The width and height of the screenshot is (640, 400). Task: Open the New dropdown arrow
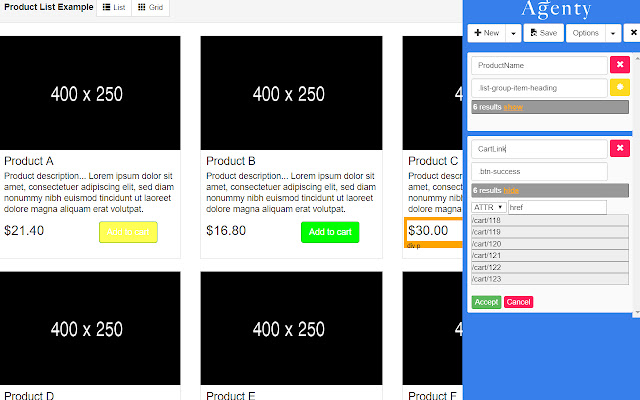[513, 33]
